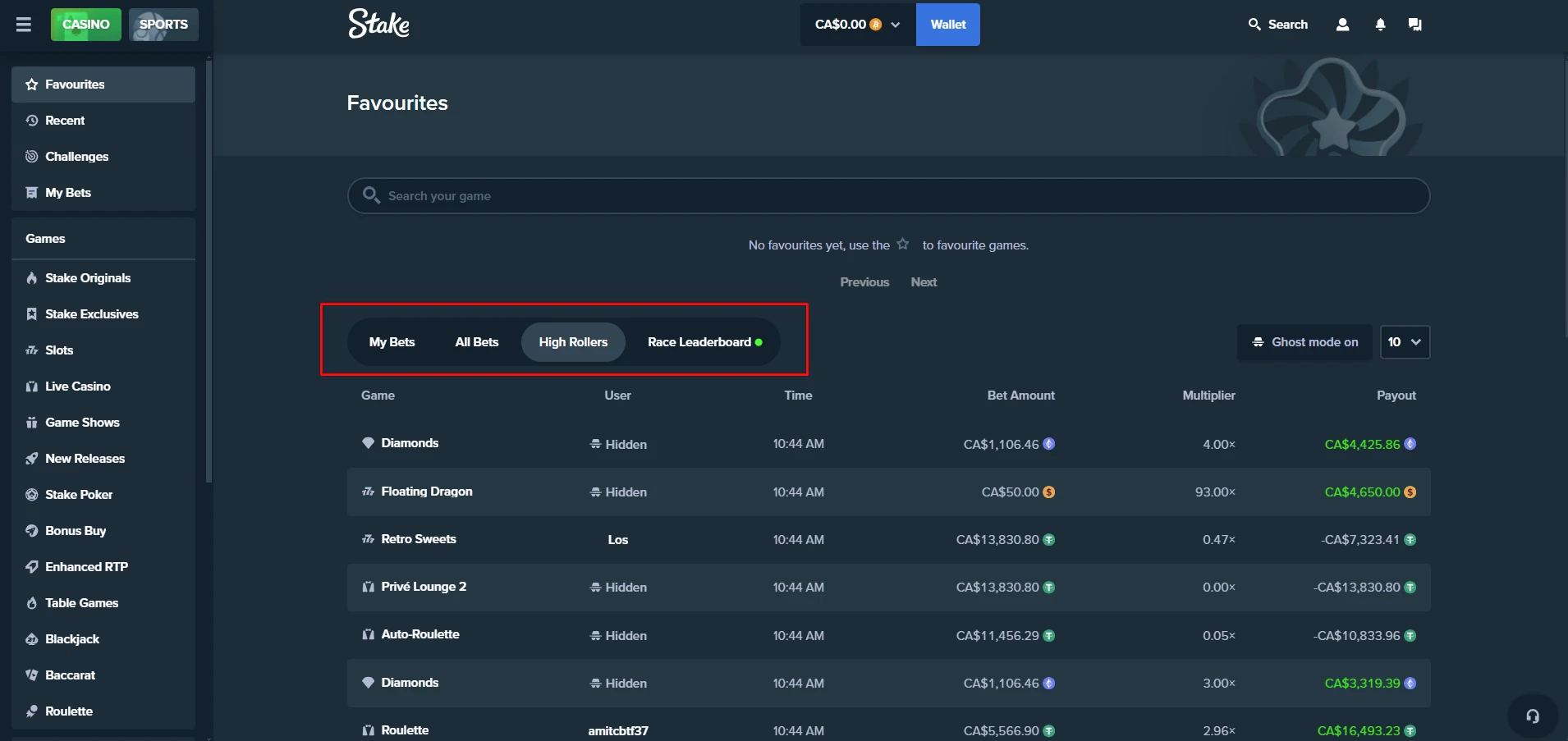Switch to CASINO mode
This screenshot has width=1568, height=741.
[x=85, y=25]
